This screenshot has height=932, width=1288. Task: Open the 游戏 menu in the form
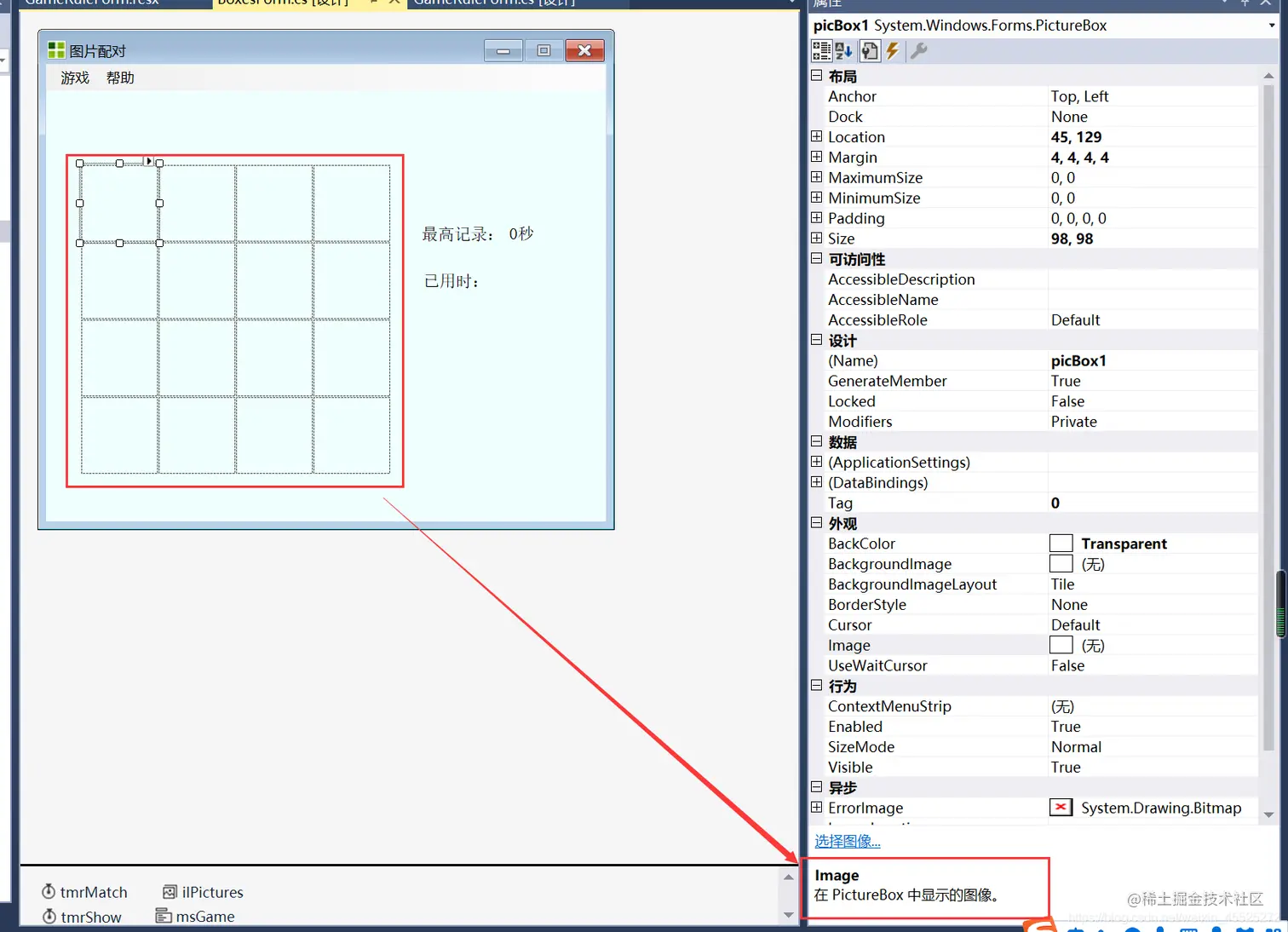pos(75,78)
